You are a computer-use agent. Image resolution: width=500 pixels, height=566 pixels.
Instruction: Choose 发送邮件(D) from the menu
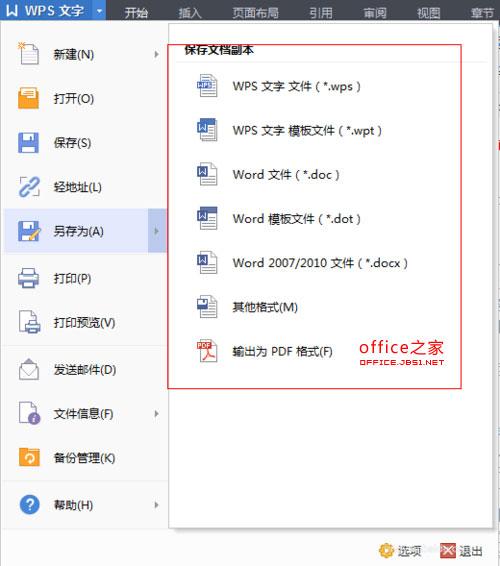[85, 369]
